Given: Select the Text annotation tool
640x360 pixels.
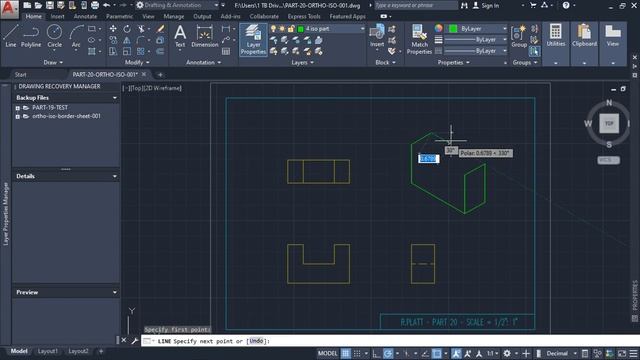Looking at the screenshot, I should click(x=180, y=36).
